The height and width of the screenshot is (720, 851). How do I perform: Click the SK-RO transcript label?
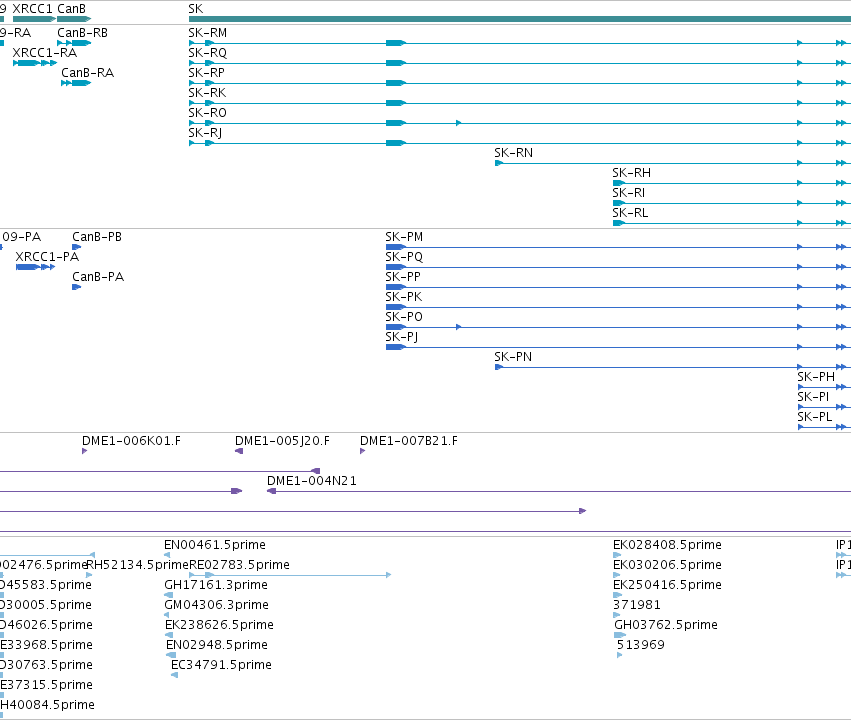pos(207,113)
